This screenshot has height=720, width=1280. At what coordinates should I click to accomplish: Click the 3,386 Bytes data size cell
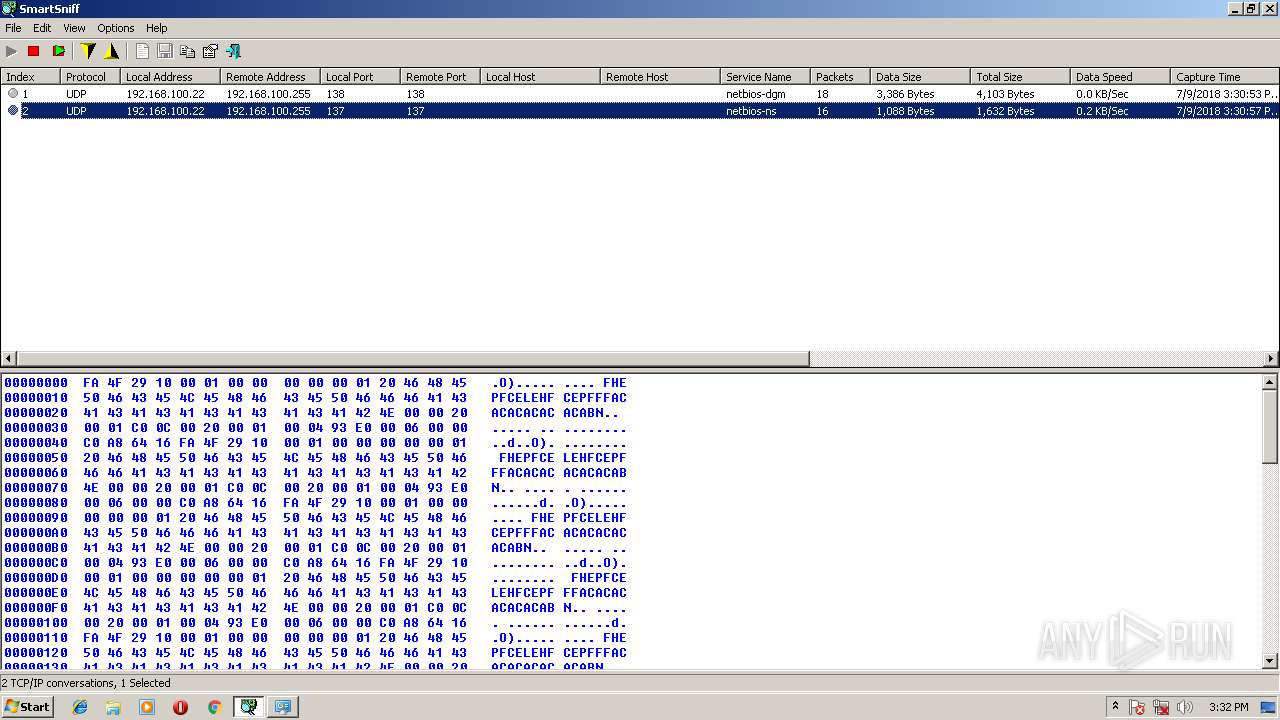(905, 94)
